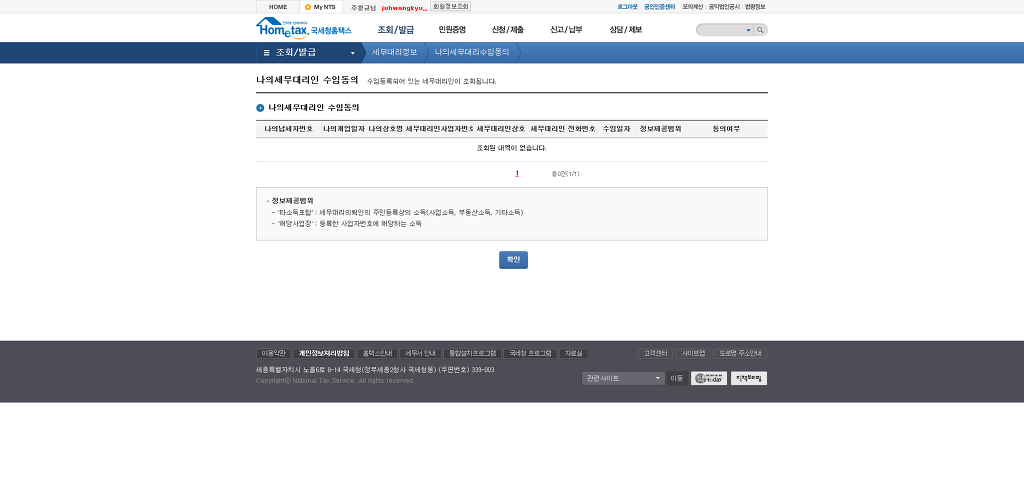Open the My NTS tab
This screenshot has height=498, width=1024.
point(321,7)
